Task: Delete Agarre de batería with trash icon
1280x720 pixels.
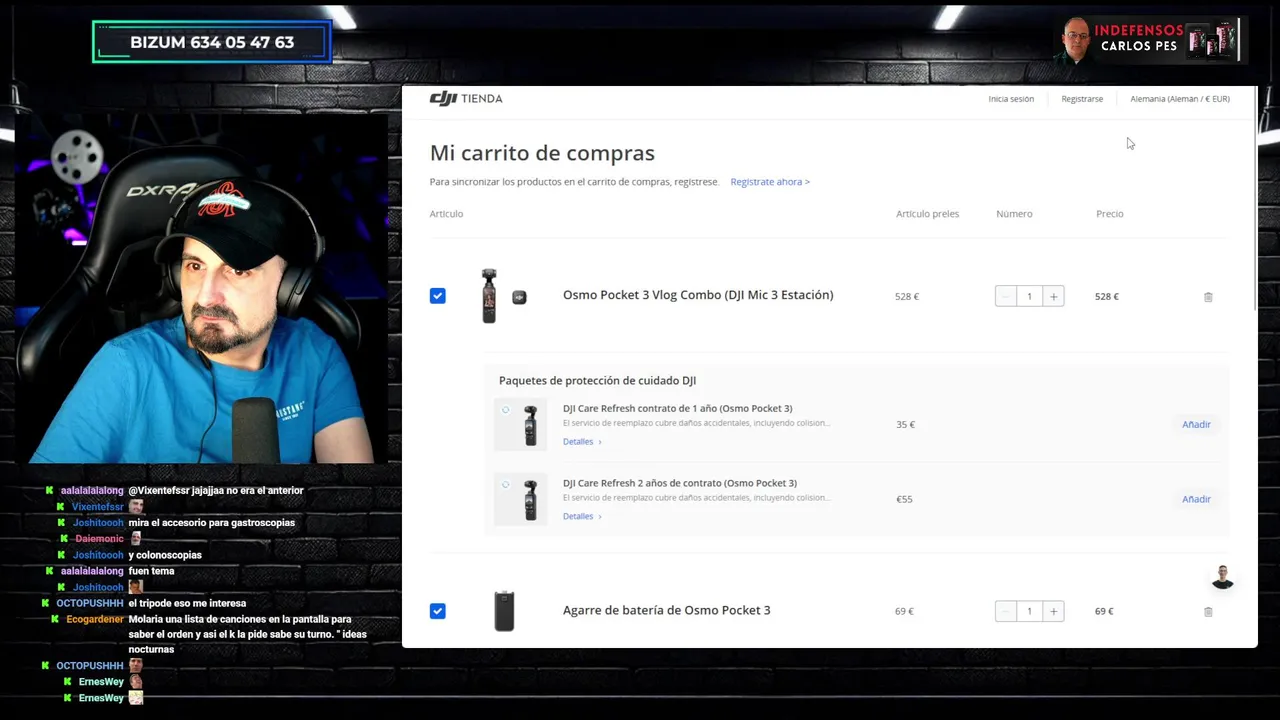Action: [x=1208, y=612]
